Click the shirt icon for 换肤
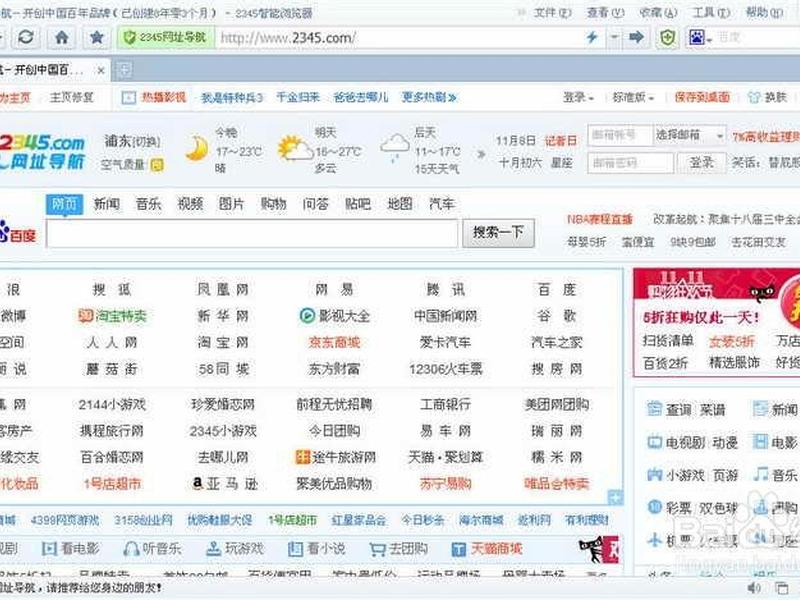Screen dimensions: 800x600 [754, 97]
